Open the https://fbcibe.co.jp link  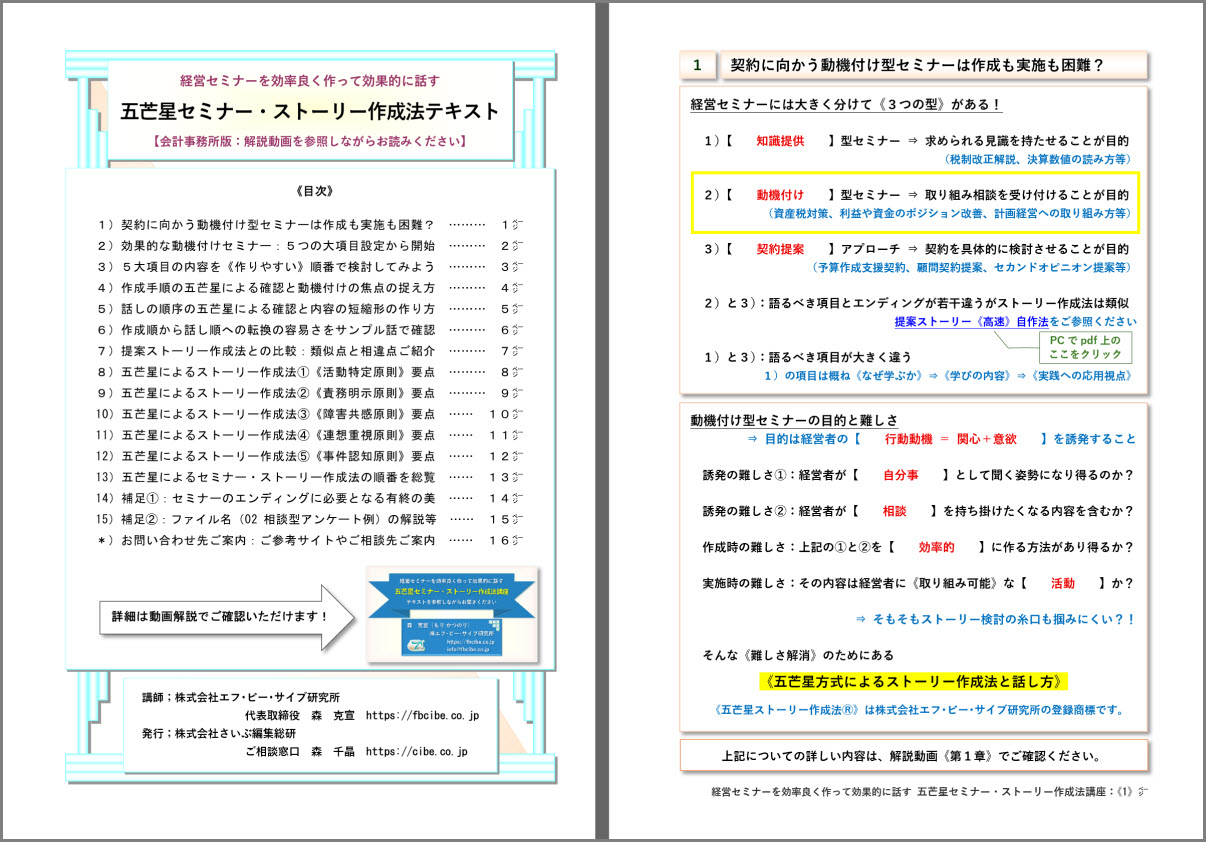coord(422,715)
